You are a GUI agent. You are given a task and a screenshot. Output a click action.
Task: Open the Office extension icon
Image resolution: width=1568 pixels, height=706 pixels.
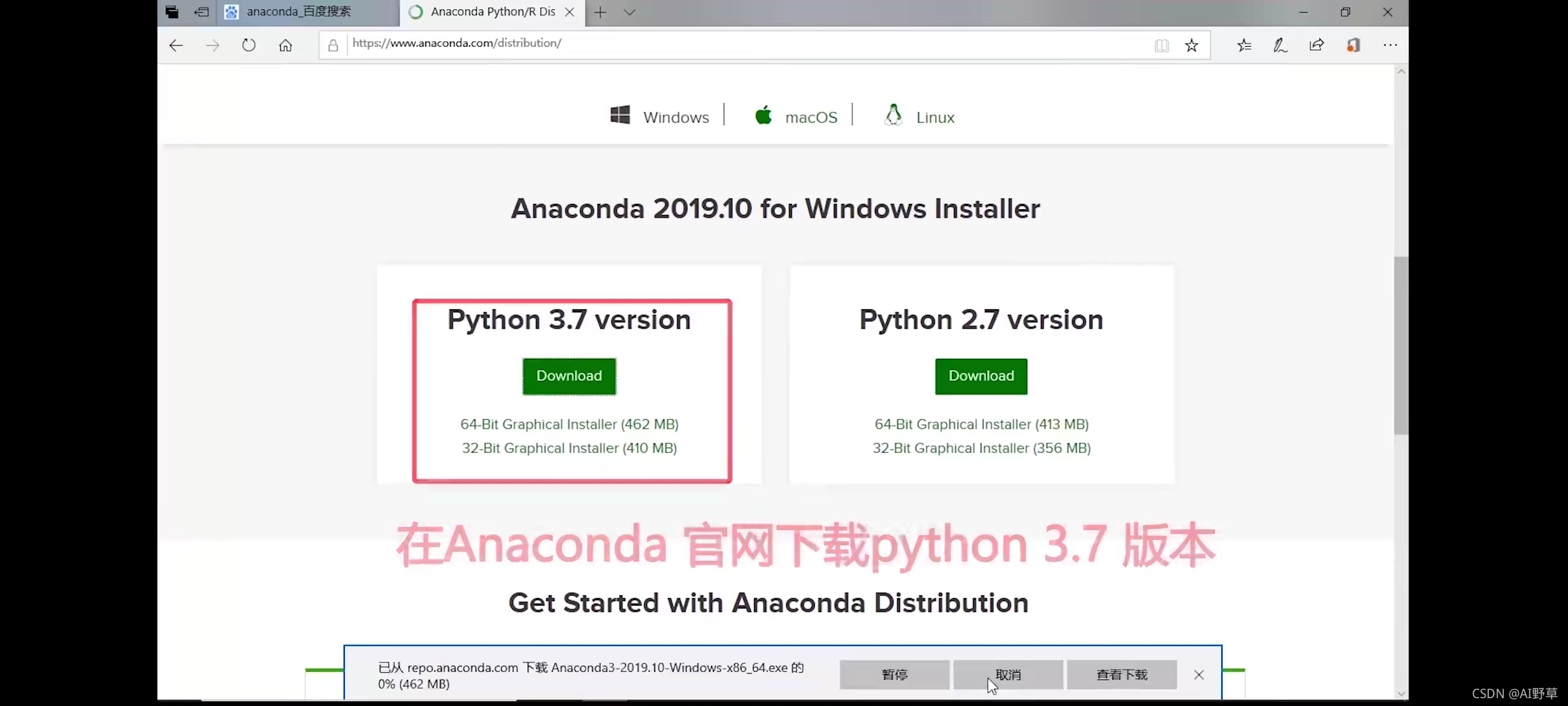(x=1354, y=45)
